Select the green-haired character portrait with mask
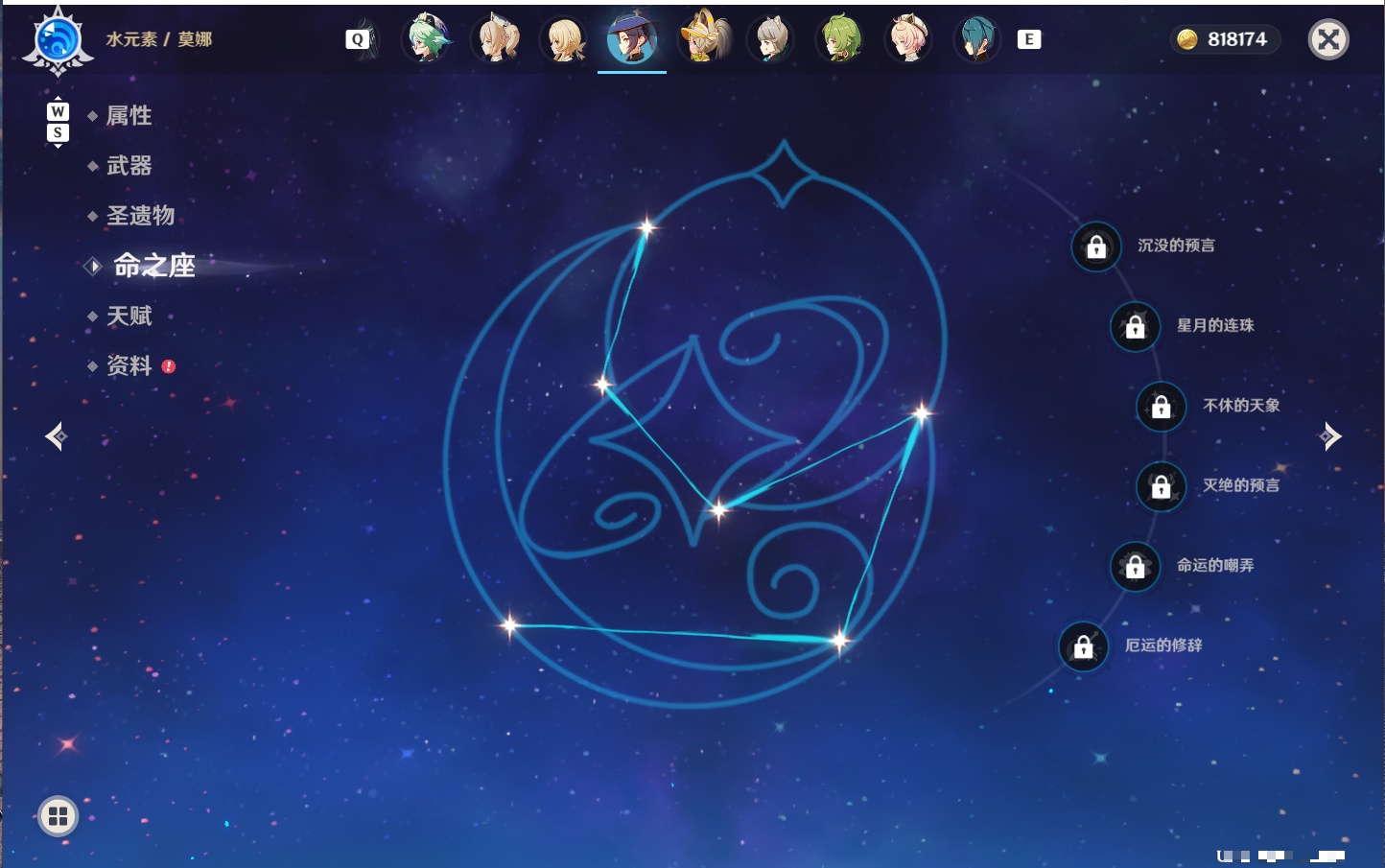 point(426,38)
